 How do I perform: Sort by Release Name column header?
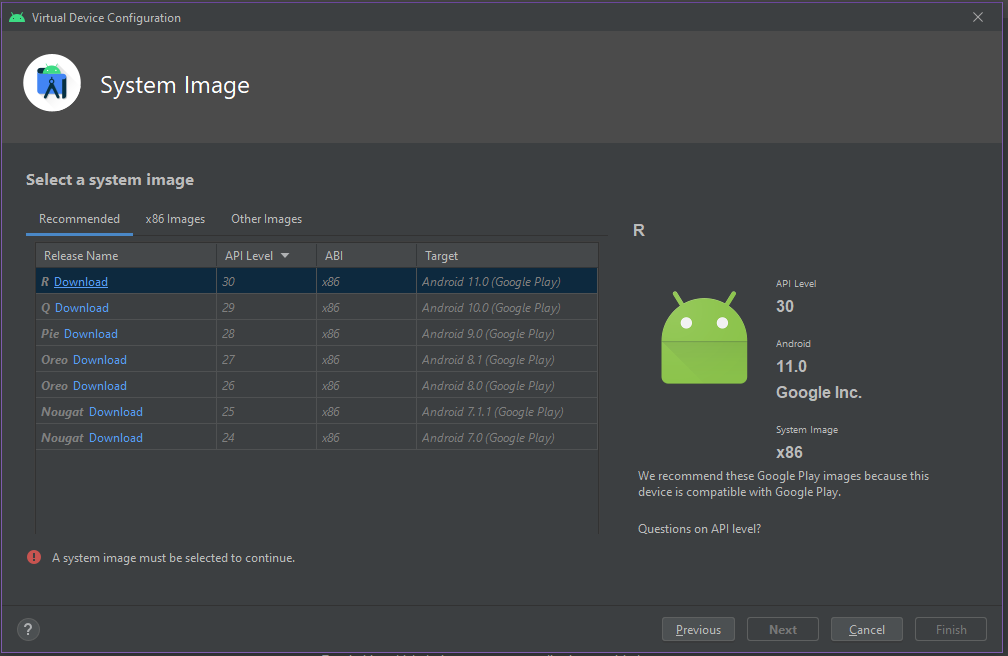pos(81,256)
